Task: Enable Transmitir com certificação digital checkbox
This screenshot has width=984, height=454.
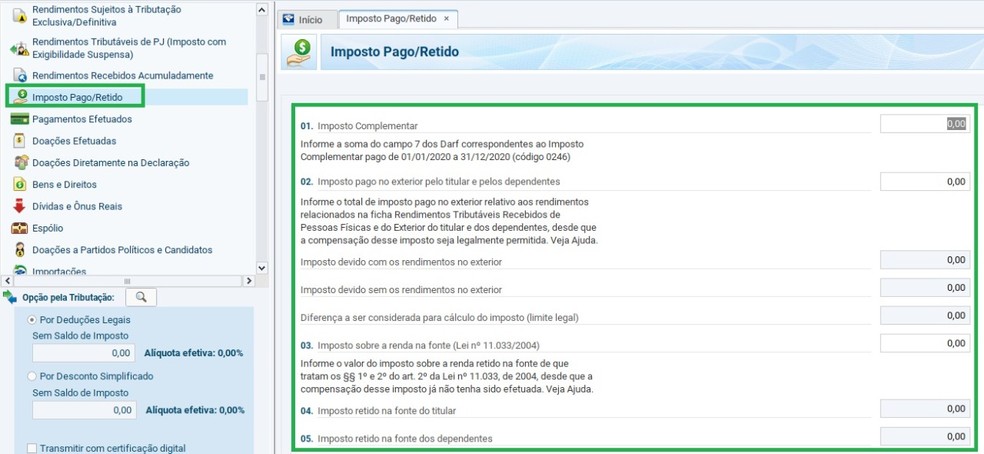Action: pyautogui.click(x=32, y=448)
